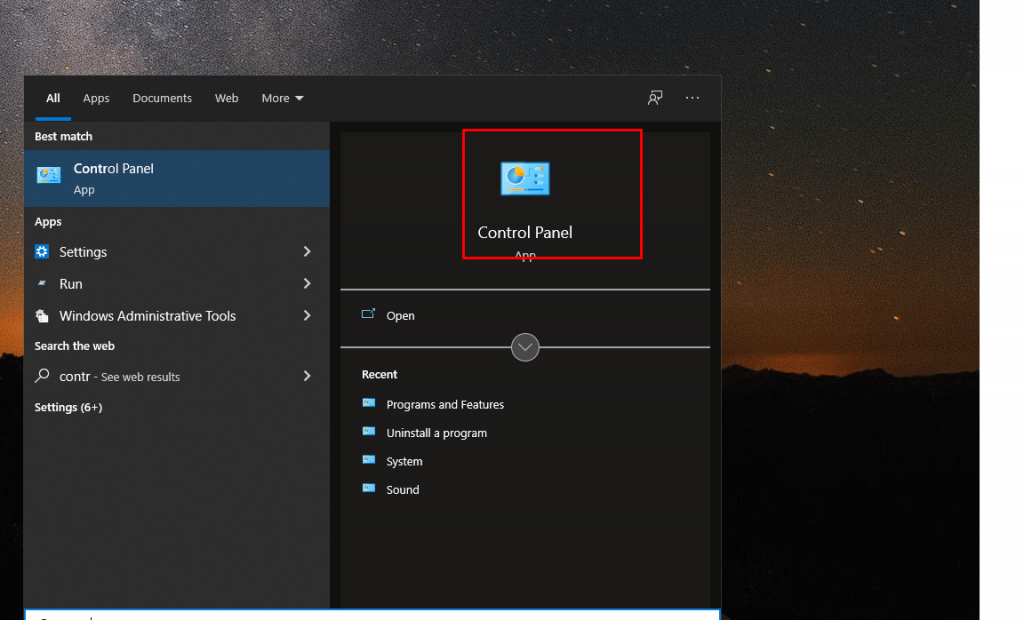
Task: Click the Run app icon
Action: click(x=42, y=284)
